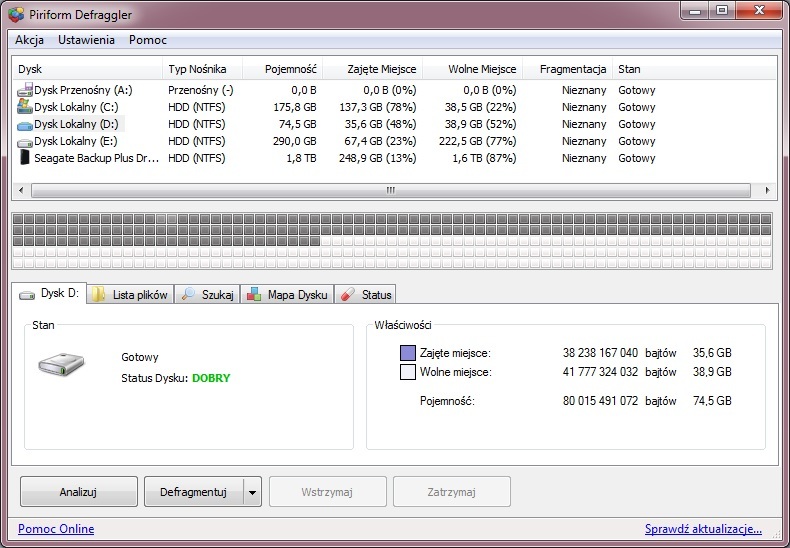Click the removable drive A: floppy icon
This screenshot has width=790, height=548.
(x=25, y=90)
